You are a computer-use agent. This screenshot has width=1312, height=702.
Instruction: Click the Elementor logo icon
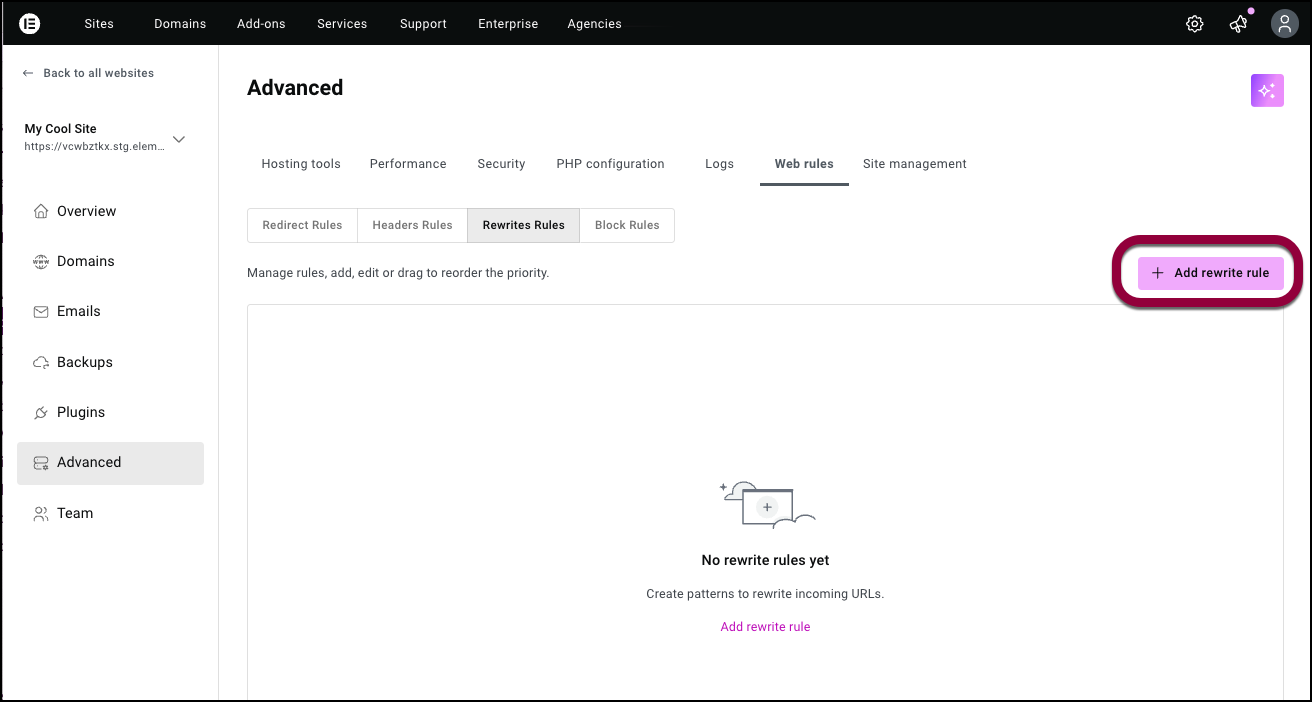(x=30, y=23)
